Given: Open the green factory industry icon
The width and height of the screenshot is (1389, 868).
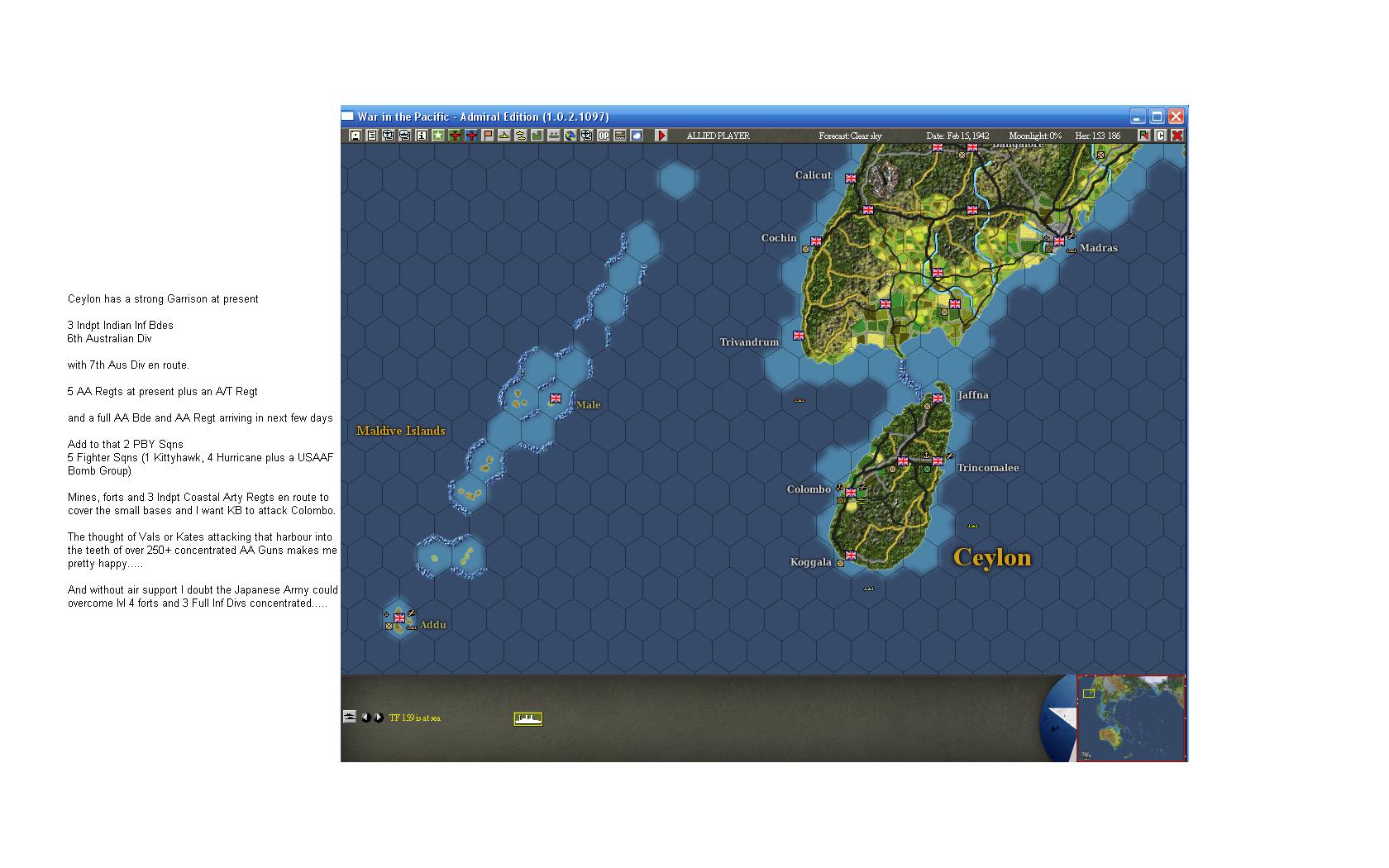Looking at the screenshot, I should pos(537,136).
